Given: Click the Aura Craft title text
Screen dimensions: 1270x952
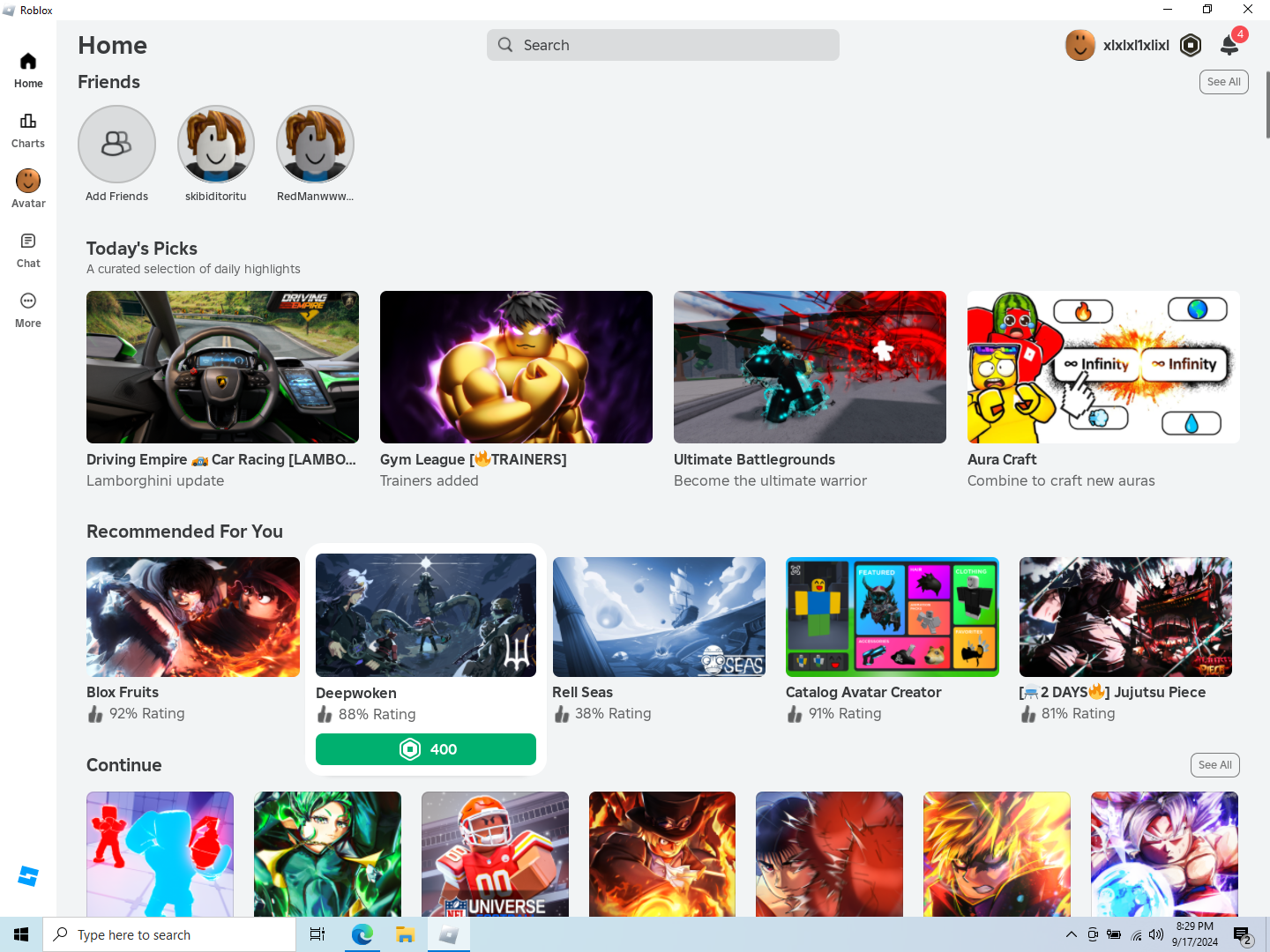Looking at the screenshot, I should coord(1002,459).
